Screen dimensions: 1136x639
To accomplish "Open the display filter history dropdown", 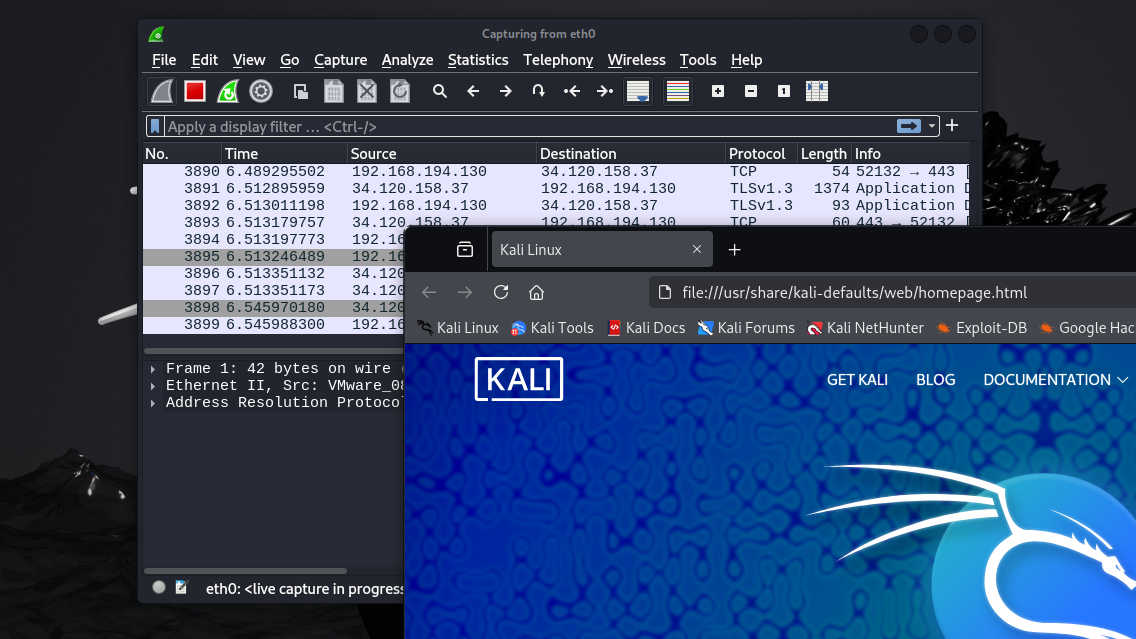I will tap(933, 126).
